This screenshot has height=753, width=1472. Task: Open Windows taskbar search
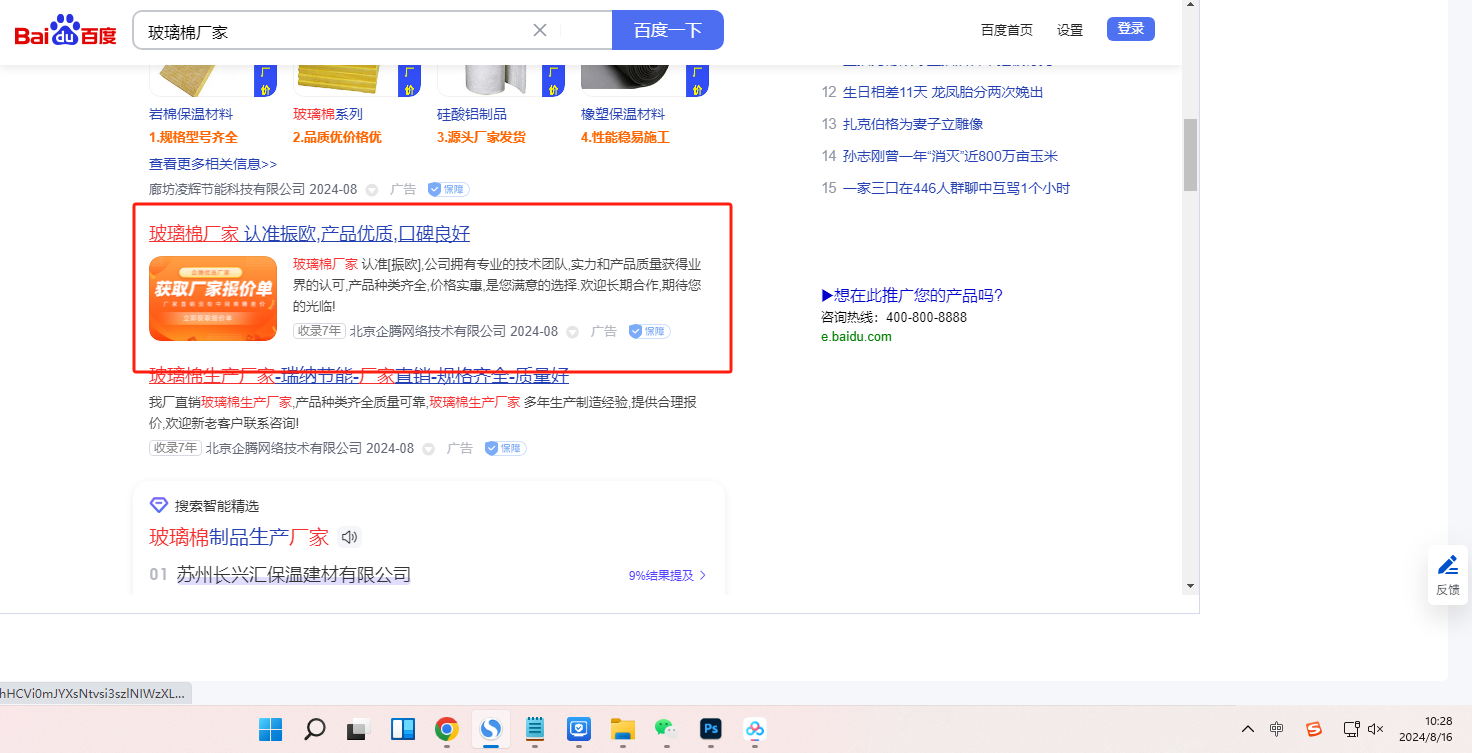click(x=315, y=729)
